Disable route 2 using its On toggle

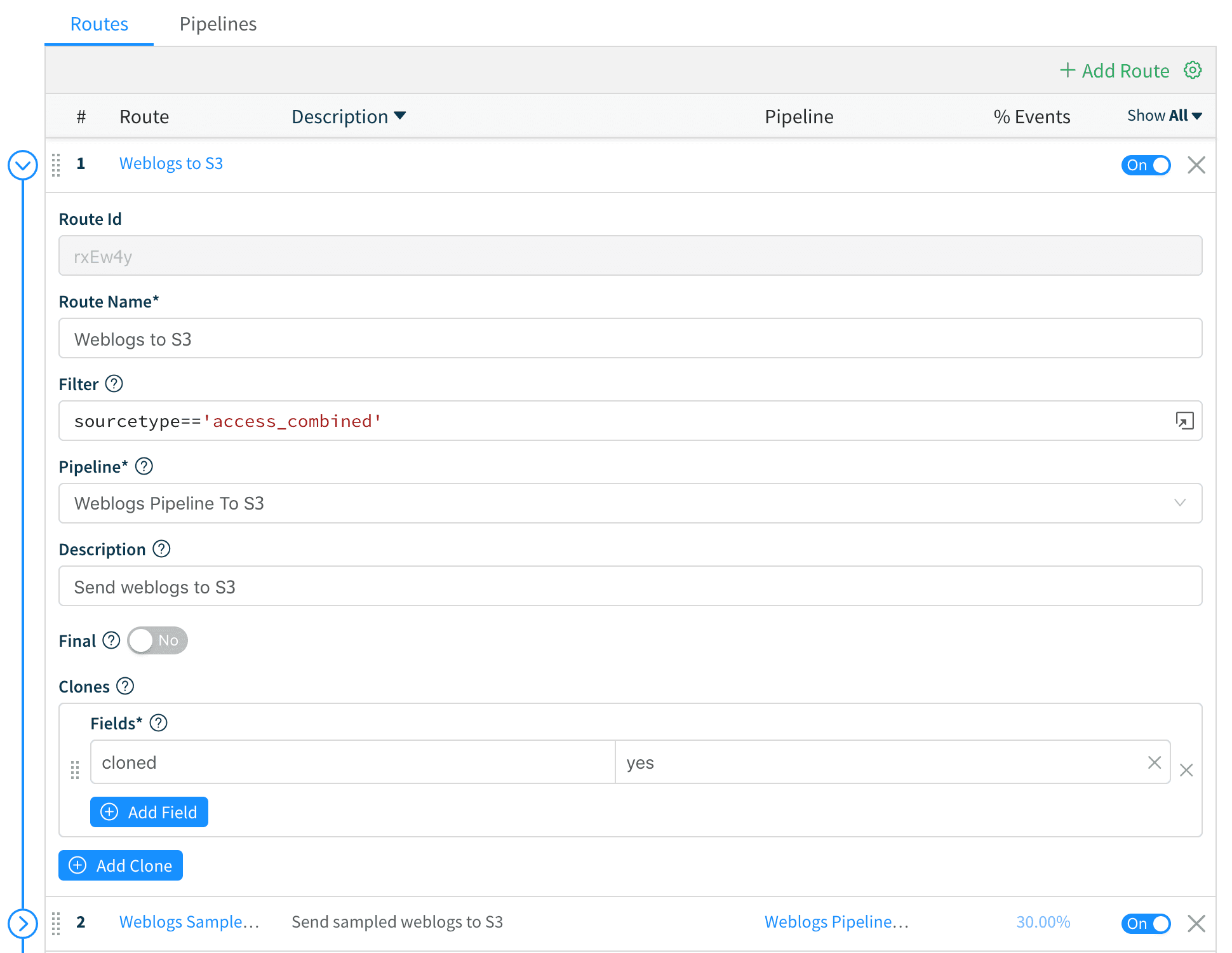click(x=1146, y=923)
